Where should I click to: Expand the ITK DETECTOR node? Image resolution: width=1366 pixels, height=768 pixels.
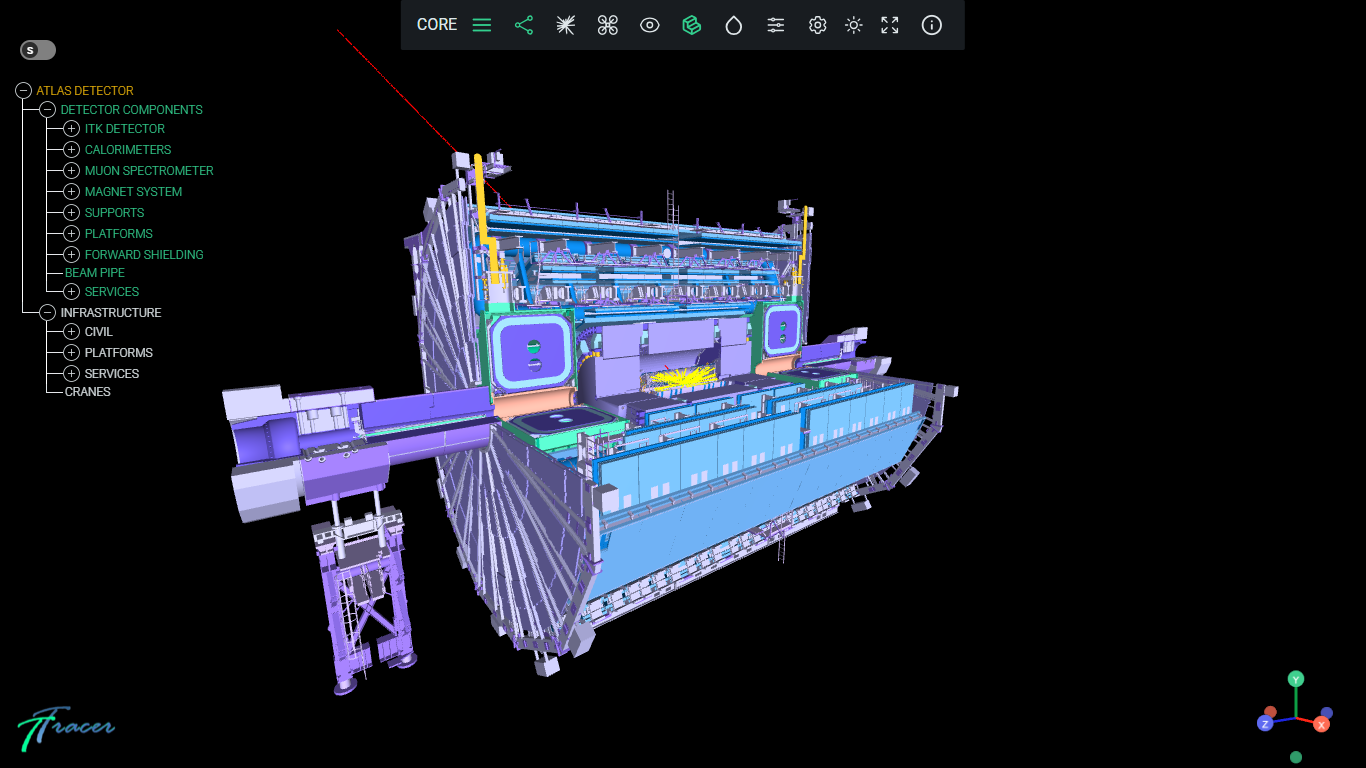tap(71, 129)
